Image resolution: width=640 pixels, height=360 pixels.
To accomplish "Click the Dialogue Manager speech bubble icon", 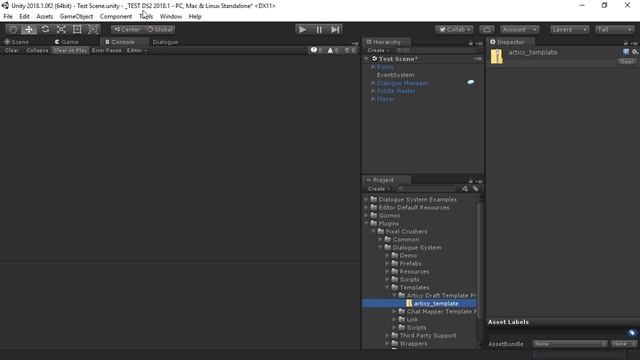I will click(x=471, y=82).
